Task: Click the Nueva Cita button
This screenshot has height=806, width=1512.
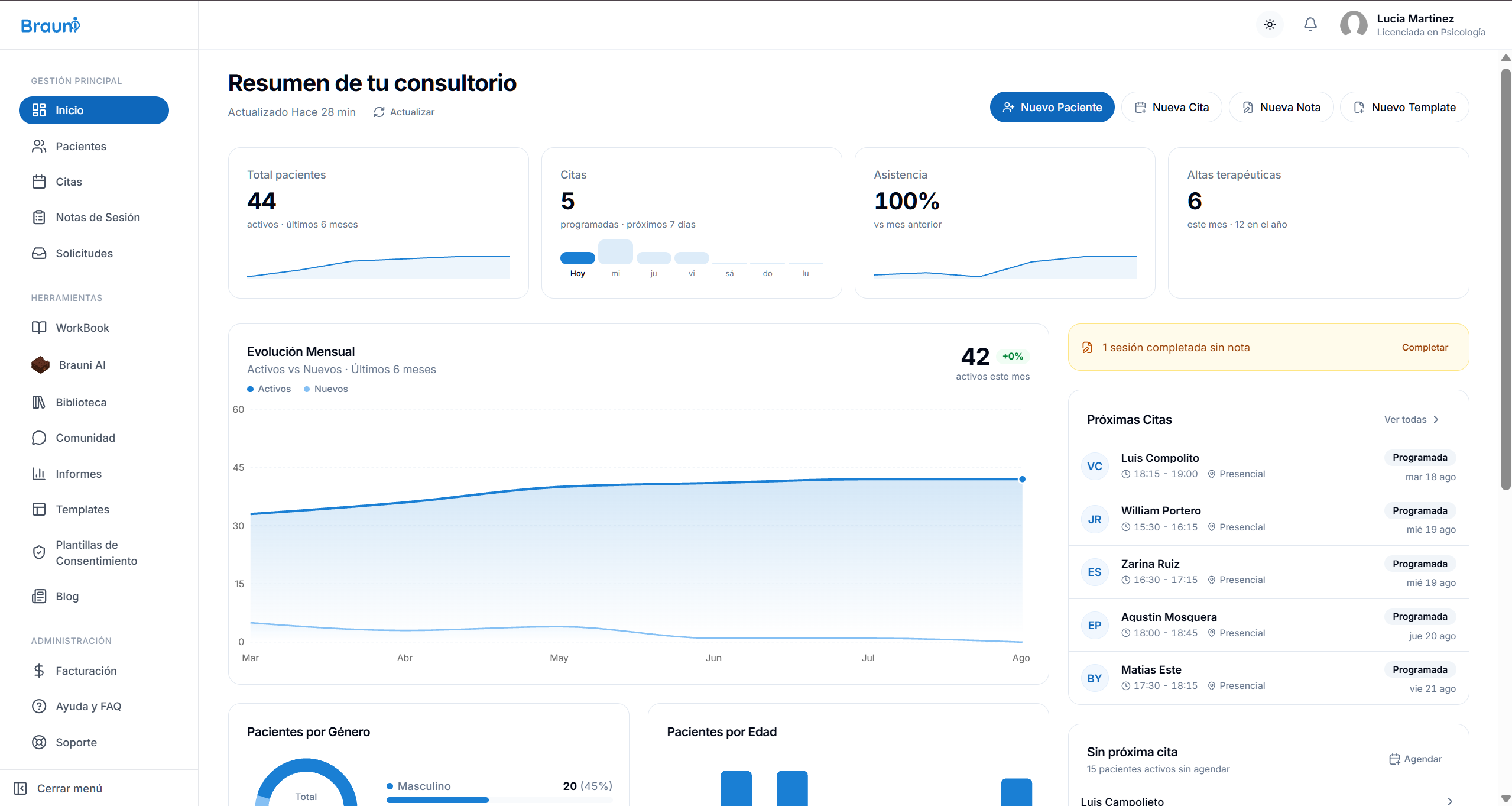Action: pyautogui.click(x=1172, y=107)
